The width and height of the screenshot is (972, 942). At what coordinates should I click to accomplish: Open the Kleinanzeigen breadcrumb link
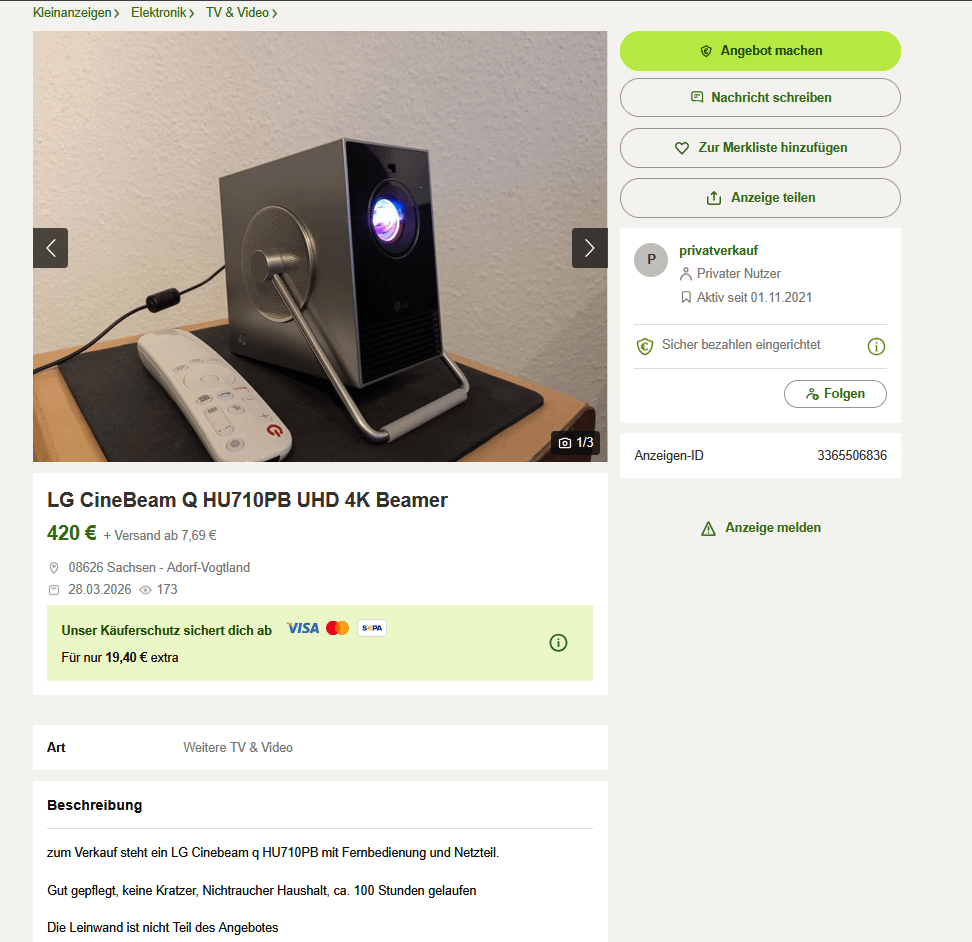click(72, 12)
